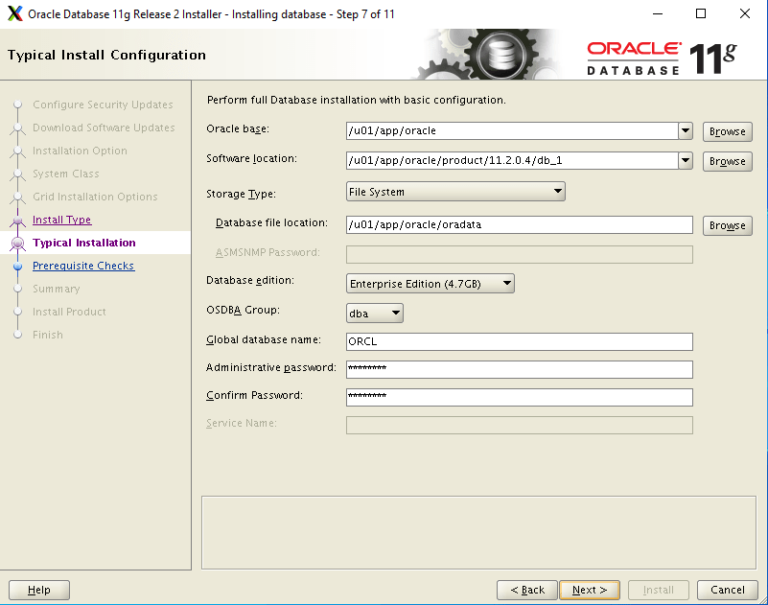
Task: Click the 'Installation Option' step text
Action: [x=80, y=151]
